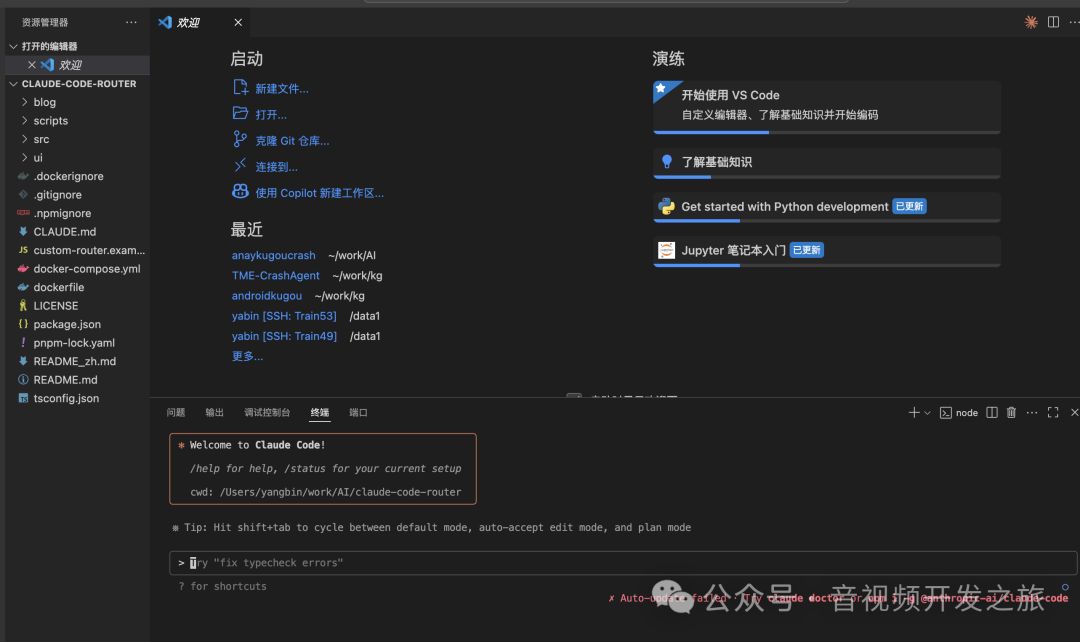Open recent yabin [SSH: Train53]

284,316
